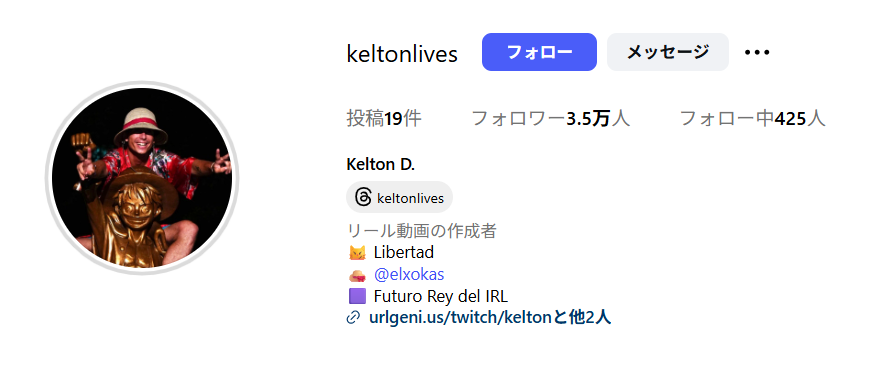Open the @elxokas mention link
The width and height of the screenshot is (877, 377).
point(409,275)
